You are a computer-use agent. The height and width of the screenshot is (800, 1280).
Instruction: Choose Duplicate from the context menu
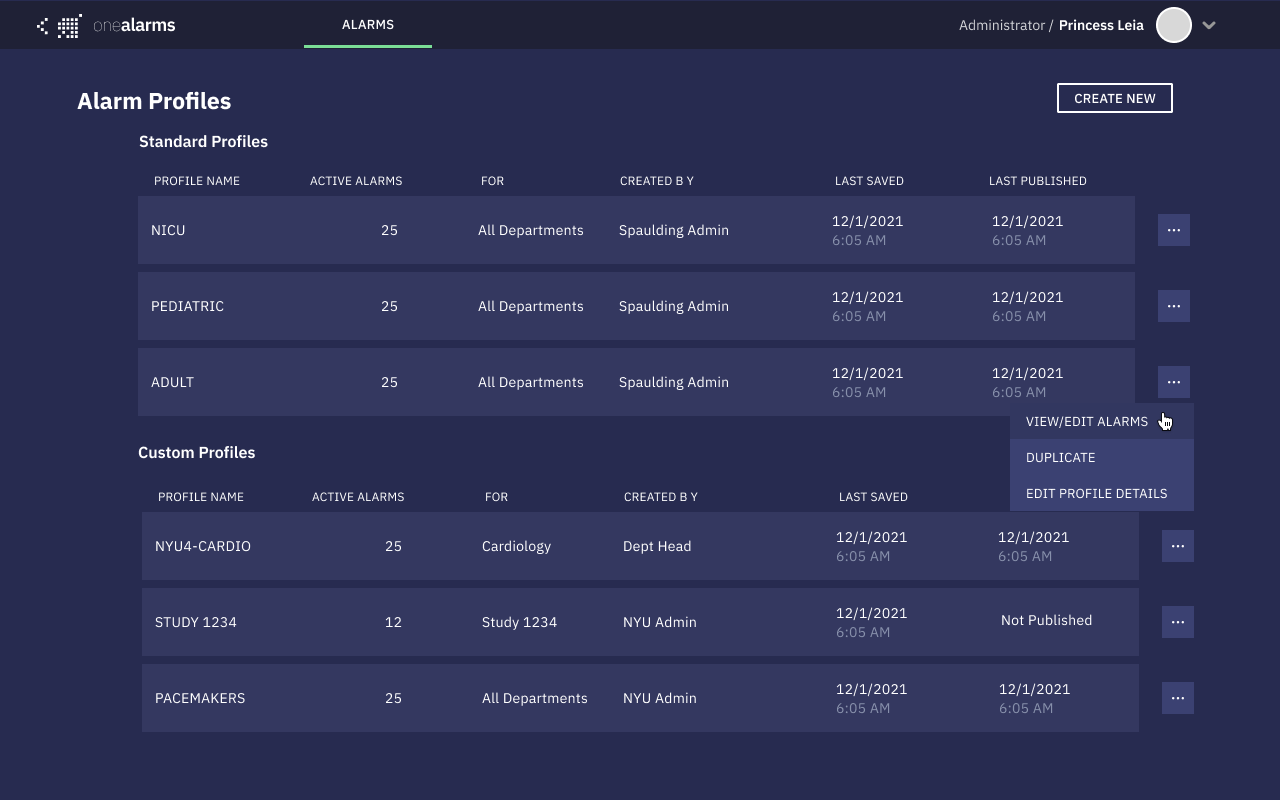pos(1060,458)
